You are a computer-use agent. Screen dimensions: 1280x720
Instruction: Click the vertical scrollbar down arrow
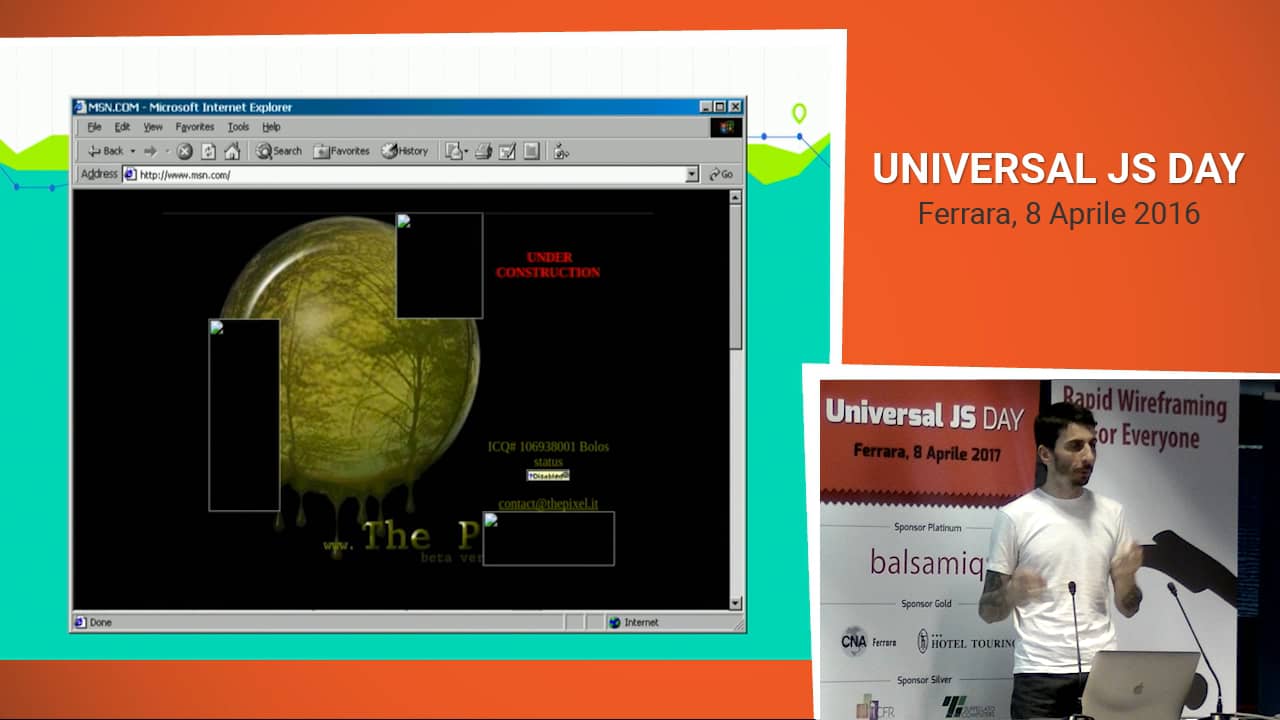(736, 603)
